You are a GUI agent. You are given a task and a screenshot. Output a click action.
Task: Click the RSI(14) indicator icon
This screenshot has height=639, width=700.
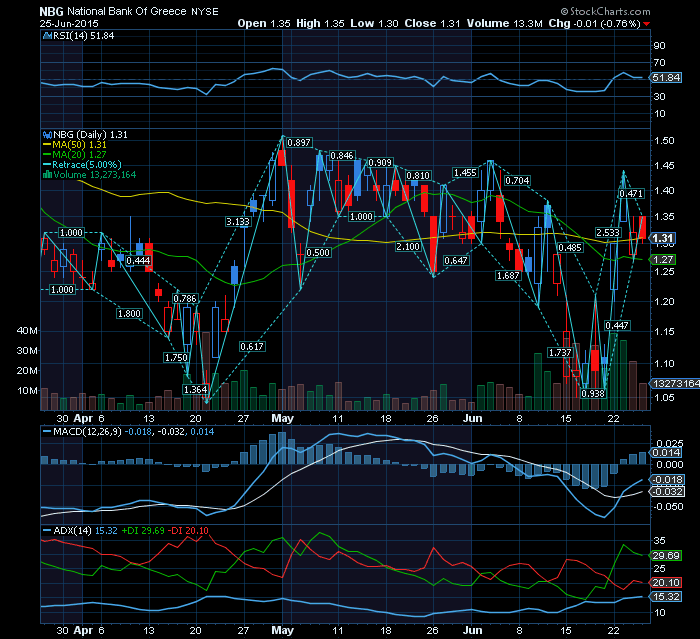[x=47, y=36]
